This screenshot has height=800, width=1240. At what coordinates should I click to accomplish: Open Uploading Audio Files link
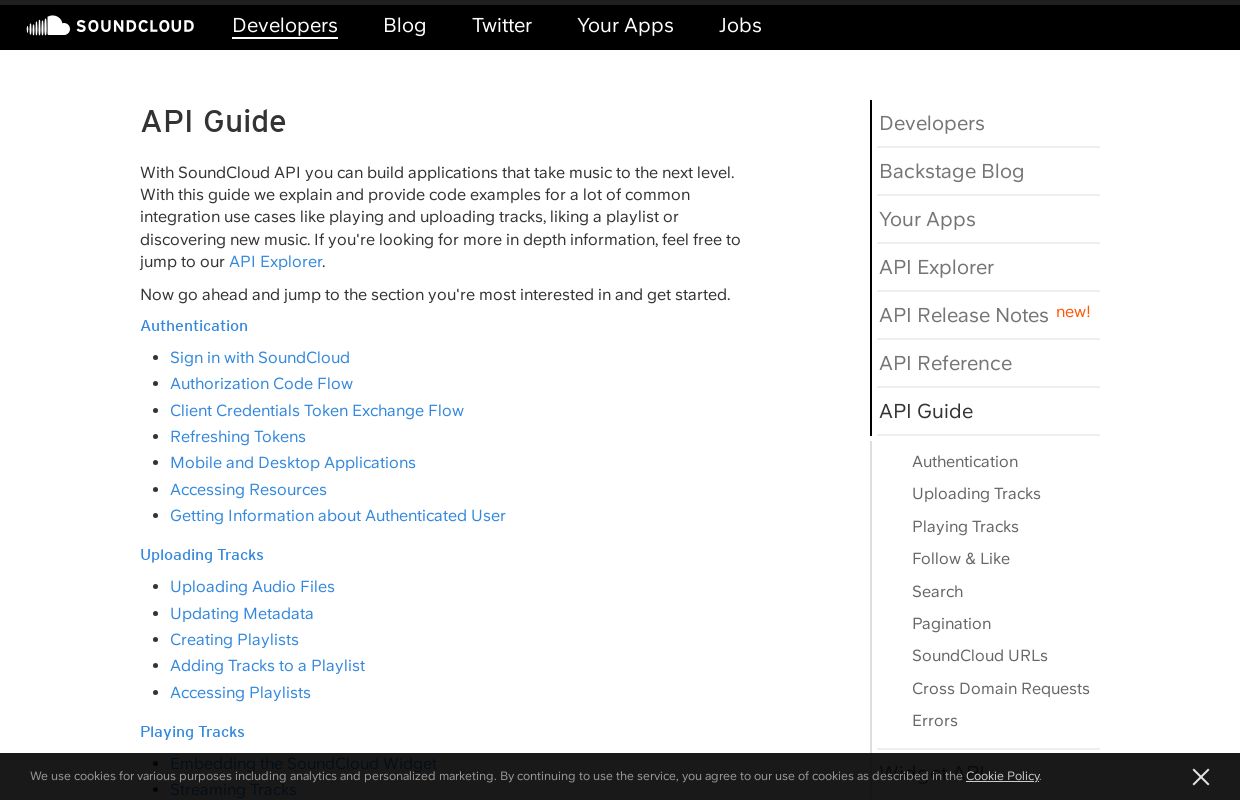[x=252, y=587]
